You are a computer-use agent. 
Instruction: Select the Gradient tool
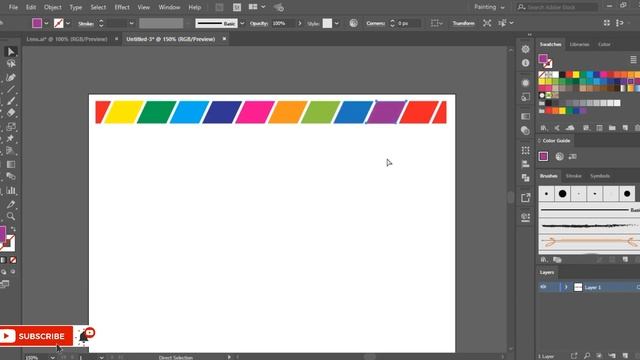point(11,164)
